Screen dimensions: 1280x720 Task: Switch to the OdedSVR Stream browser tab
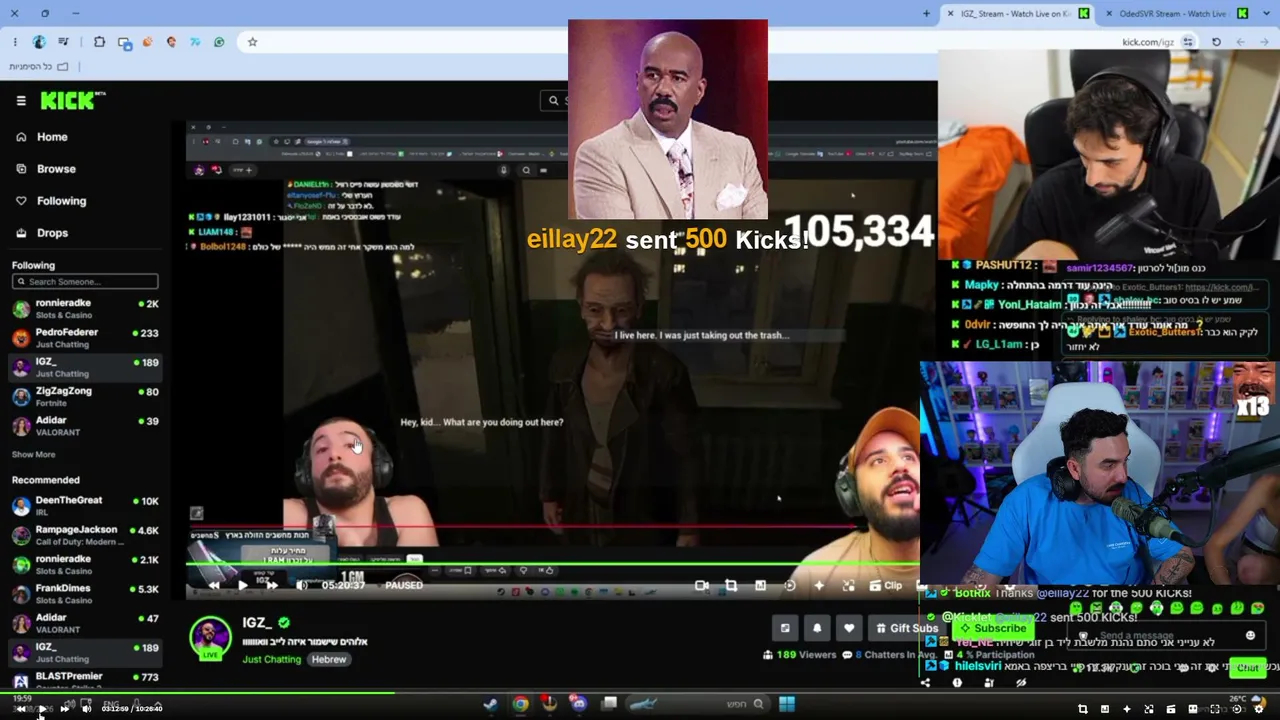click(x=1176, y=13)
